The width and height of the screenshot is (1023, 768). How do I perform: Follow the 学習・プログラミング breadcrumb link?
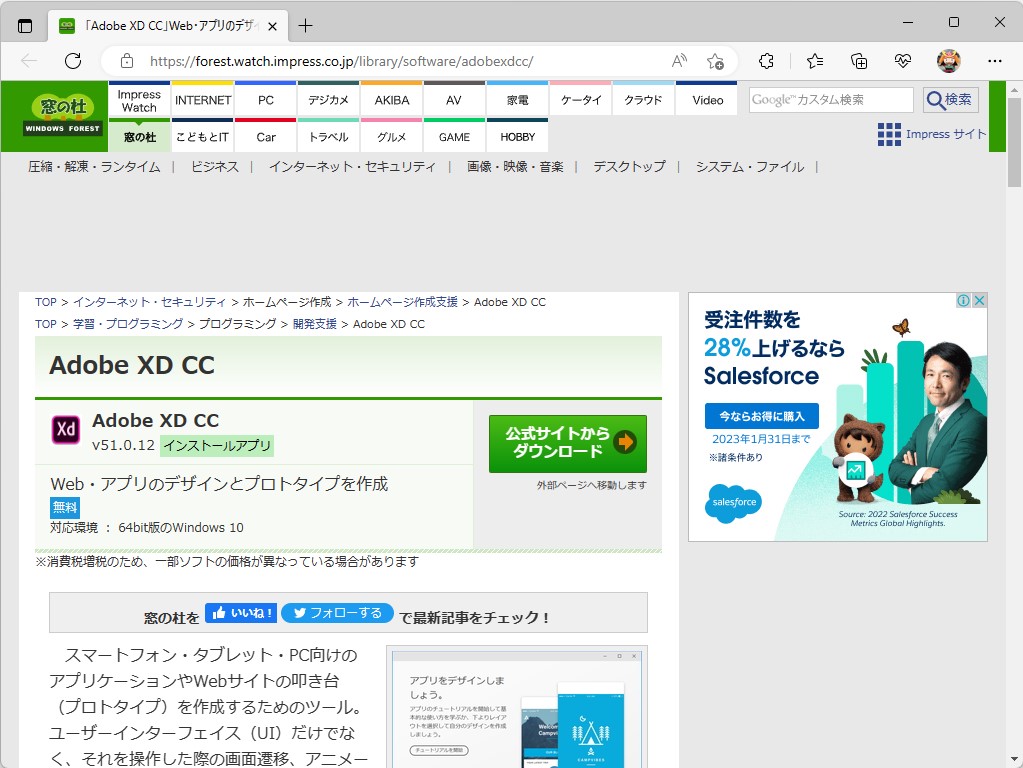coord(128,324)
